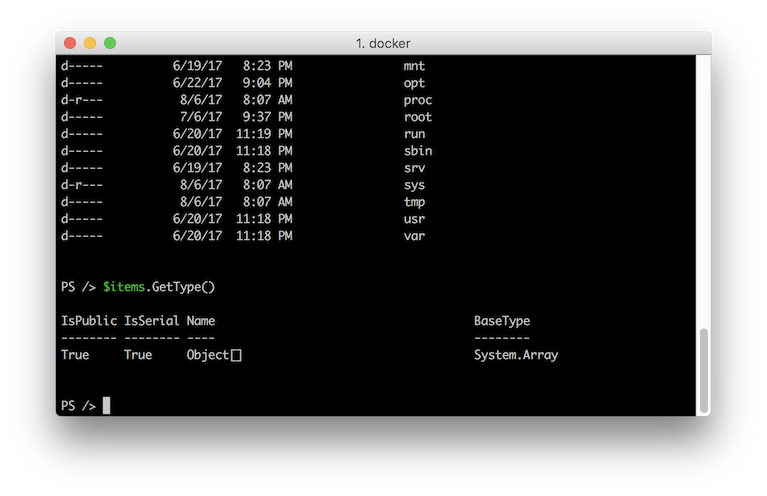
Task: Click the 'sys' directory name
Action: pyautogui.click(x=414, y=185)
